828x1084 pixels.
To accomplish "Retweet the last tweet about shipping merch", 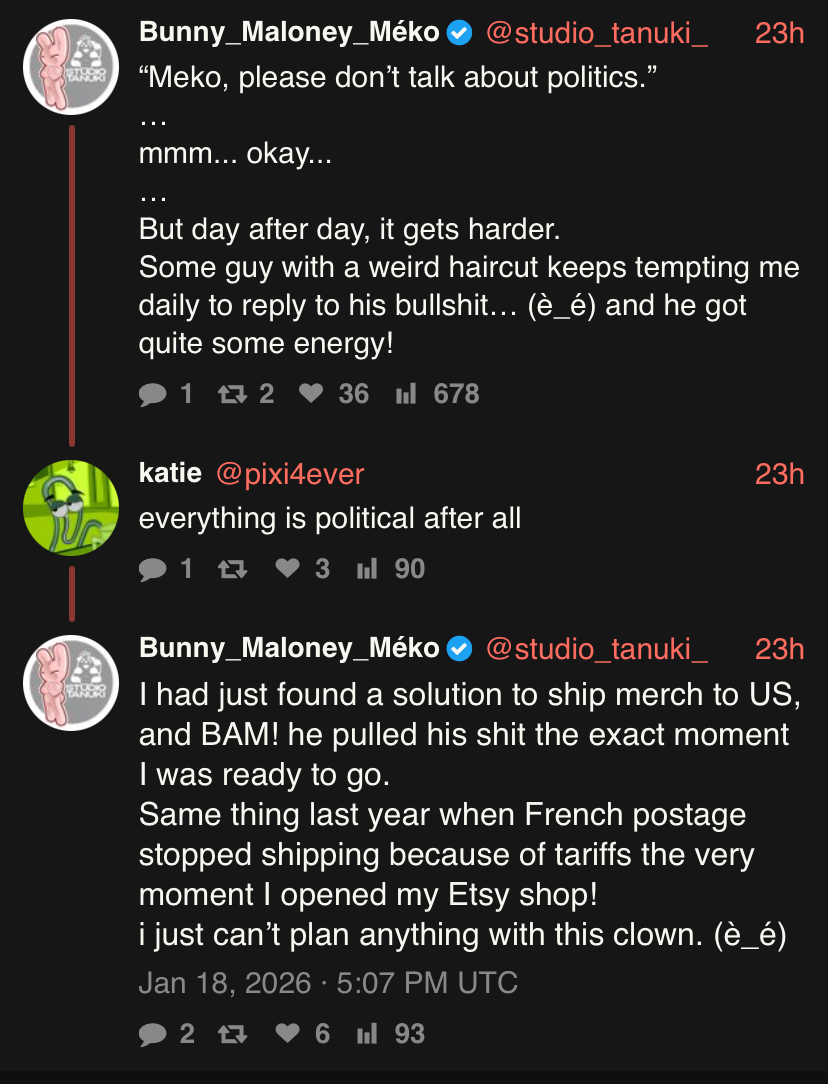I will click(x=231, y=1033).
